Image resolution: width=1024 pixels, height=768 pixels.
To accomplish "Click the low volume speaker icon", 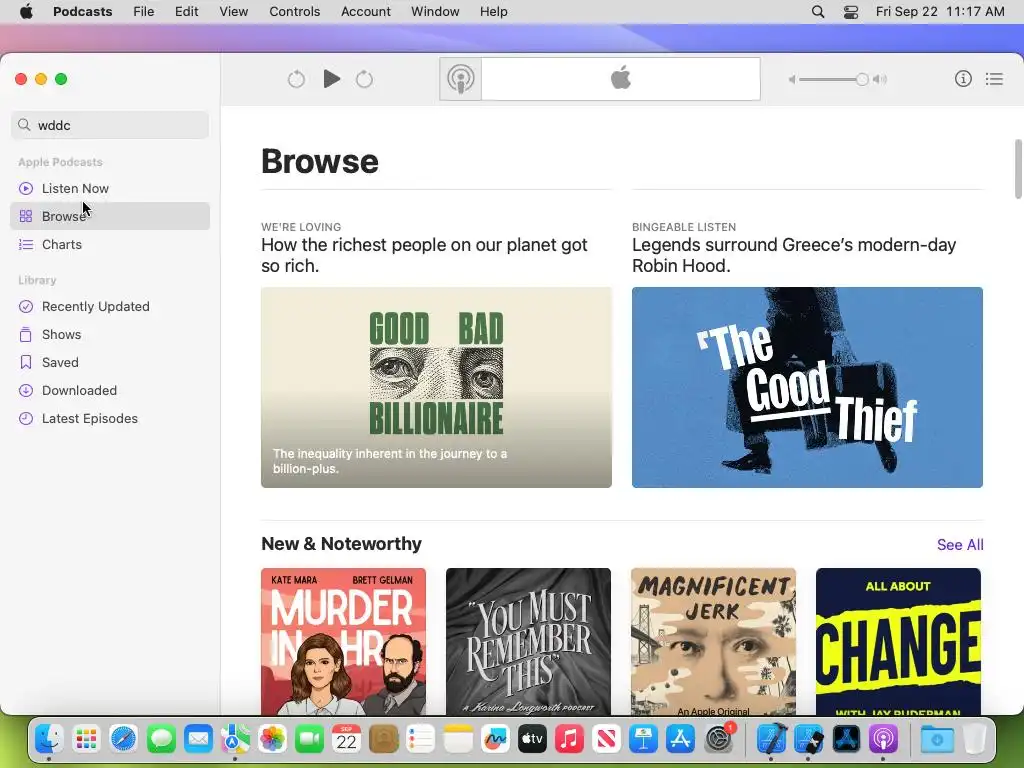I will pos(792,79).
